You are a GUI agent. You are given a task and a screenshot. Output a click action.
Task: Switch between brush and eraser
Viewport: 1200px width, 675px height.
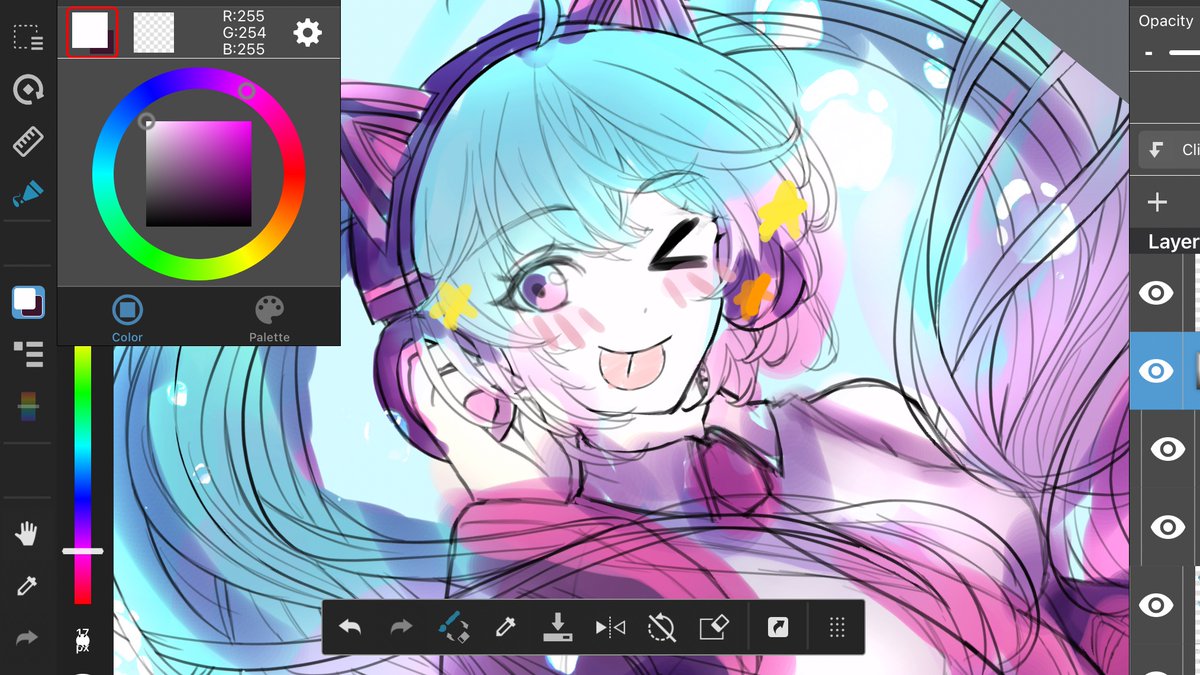tap(454, 627)
